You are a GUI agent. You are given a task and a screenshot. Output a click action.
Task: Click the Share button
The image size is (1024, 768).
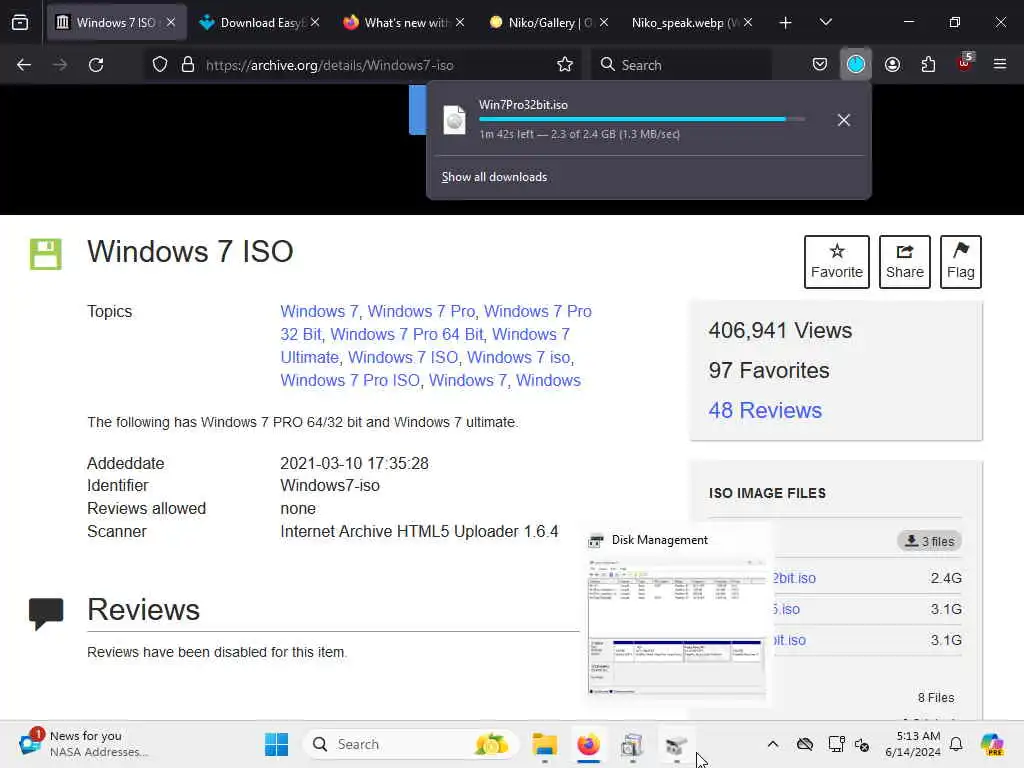click(x=904, y=261)
